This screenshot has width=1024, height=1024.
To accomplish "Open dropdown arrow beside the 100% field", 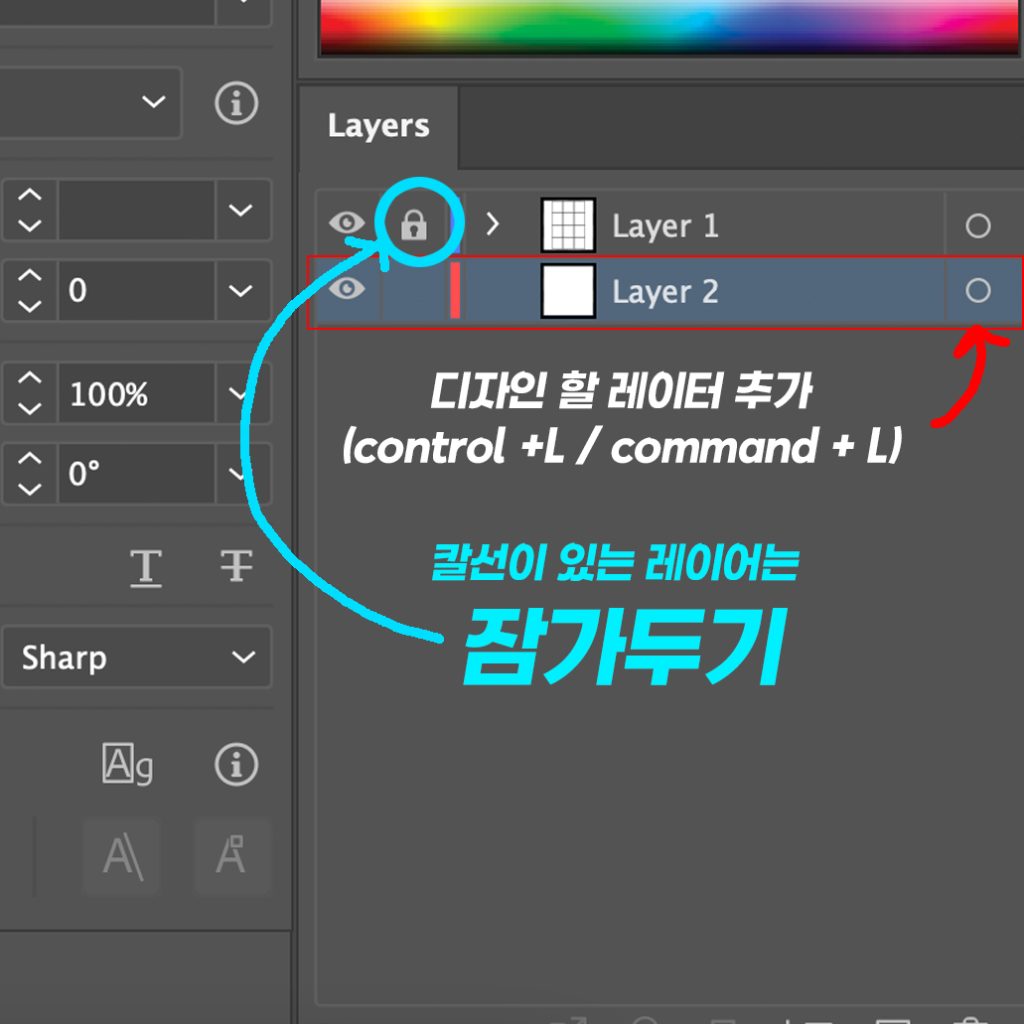I will (x=242, y=394).
